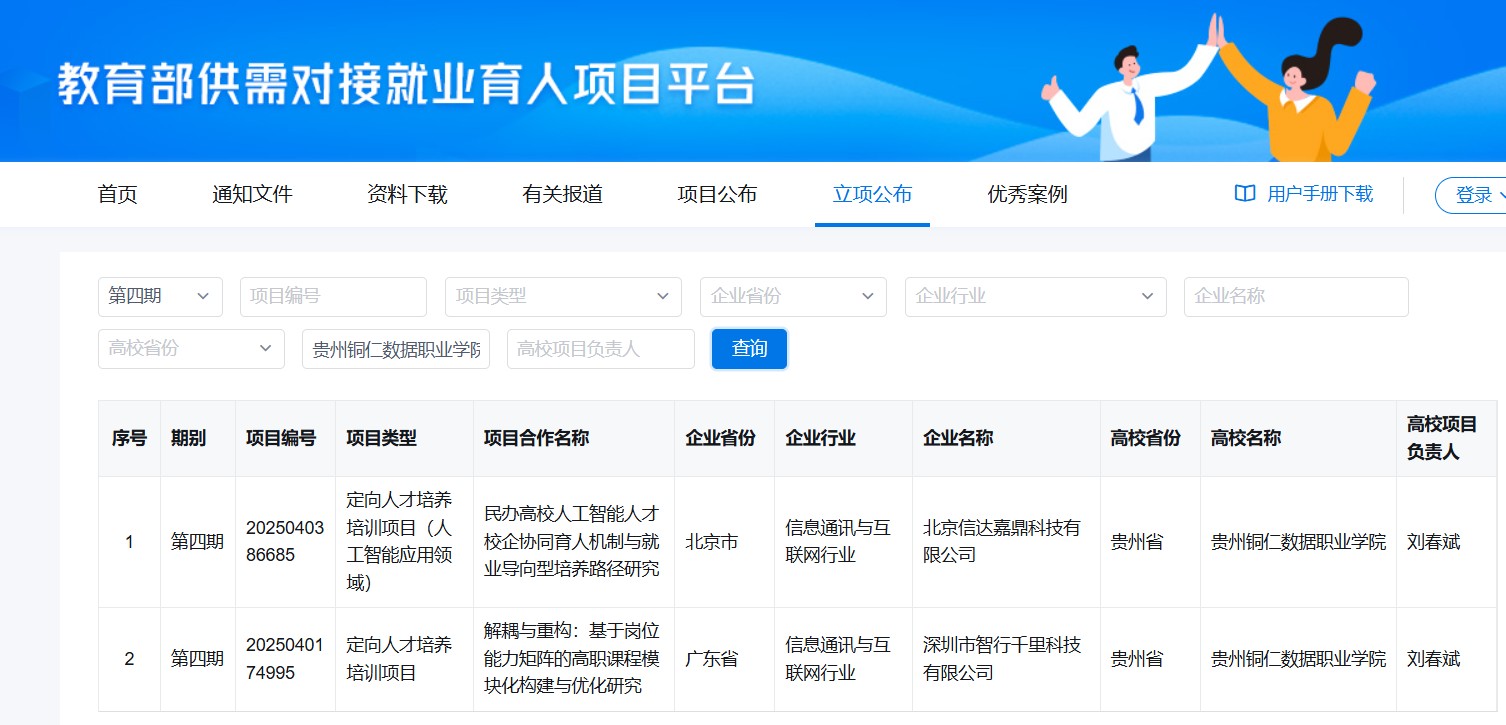This screenshot has height=725, width=1506.
Task: Open the 企业行业 industry dropdown
Action: (1035, 296)
